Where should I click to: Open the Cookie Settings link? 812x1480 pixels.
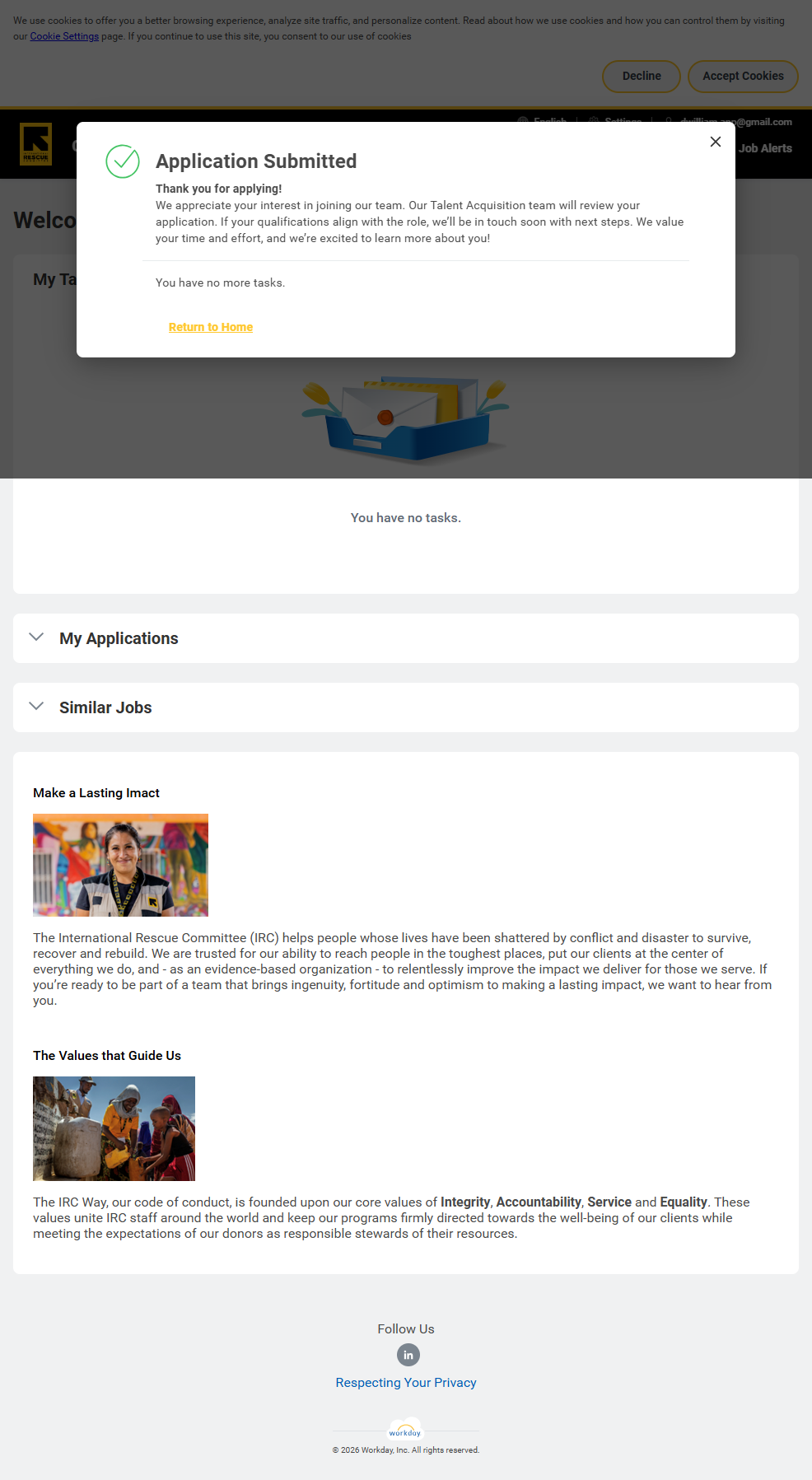point(64,36)
